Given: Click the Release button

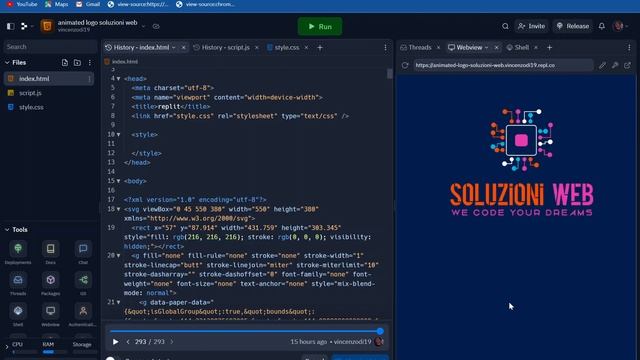Looking at the screenshot, I should [573, 26].
